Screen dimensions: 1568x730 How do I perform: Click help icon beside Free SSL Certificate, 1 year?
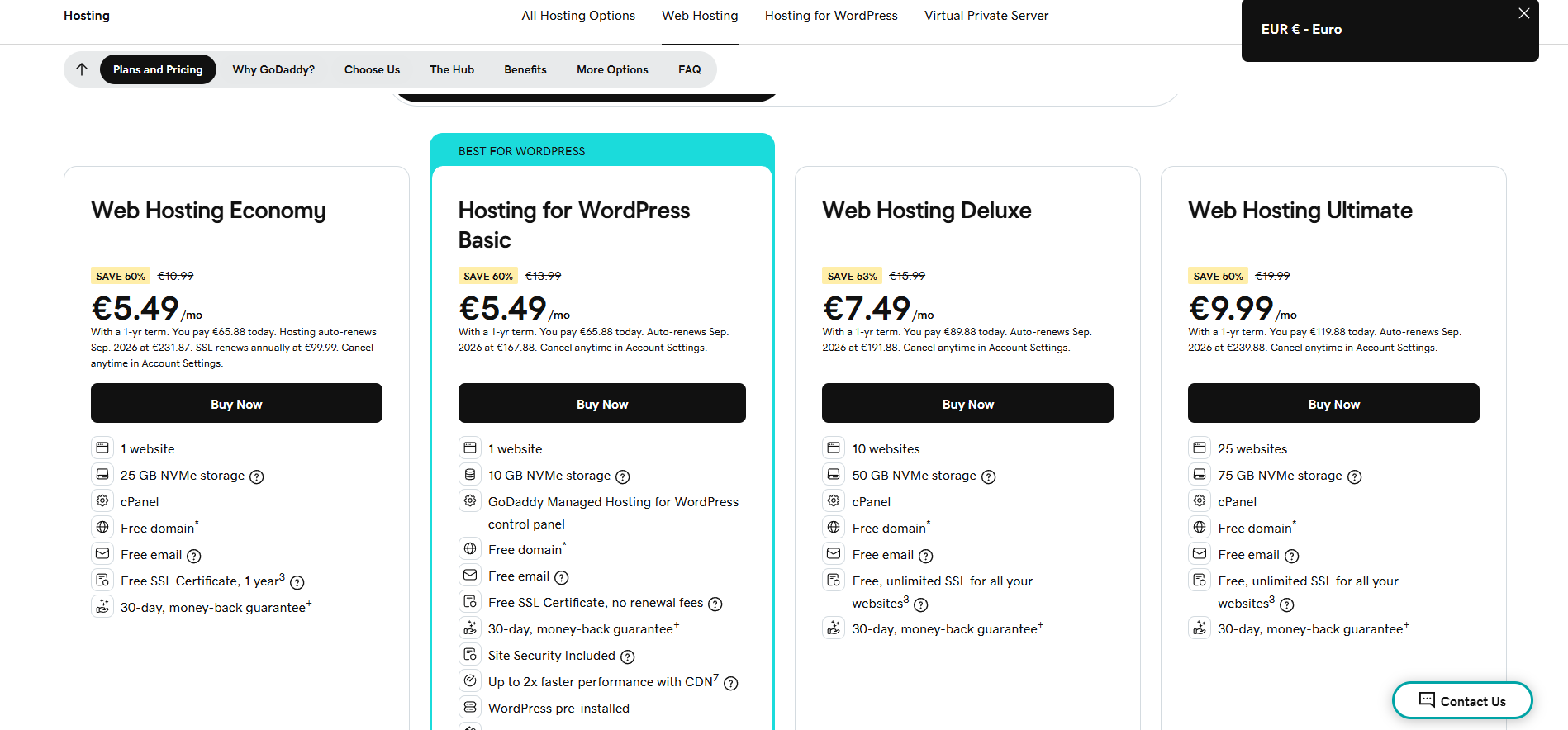coord(297,582)
